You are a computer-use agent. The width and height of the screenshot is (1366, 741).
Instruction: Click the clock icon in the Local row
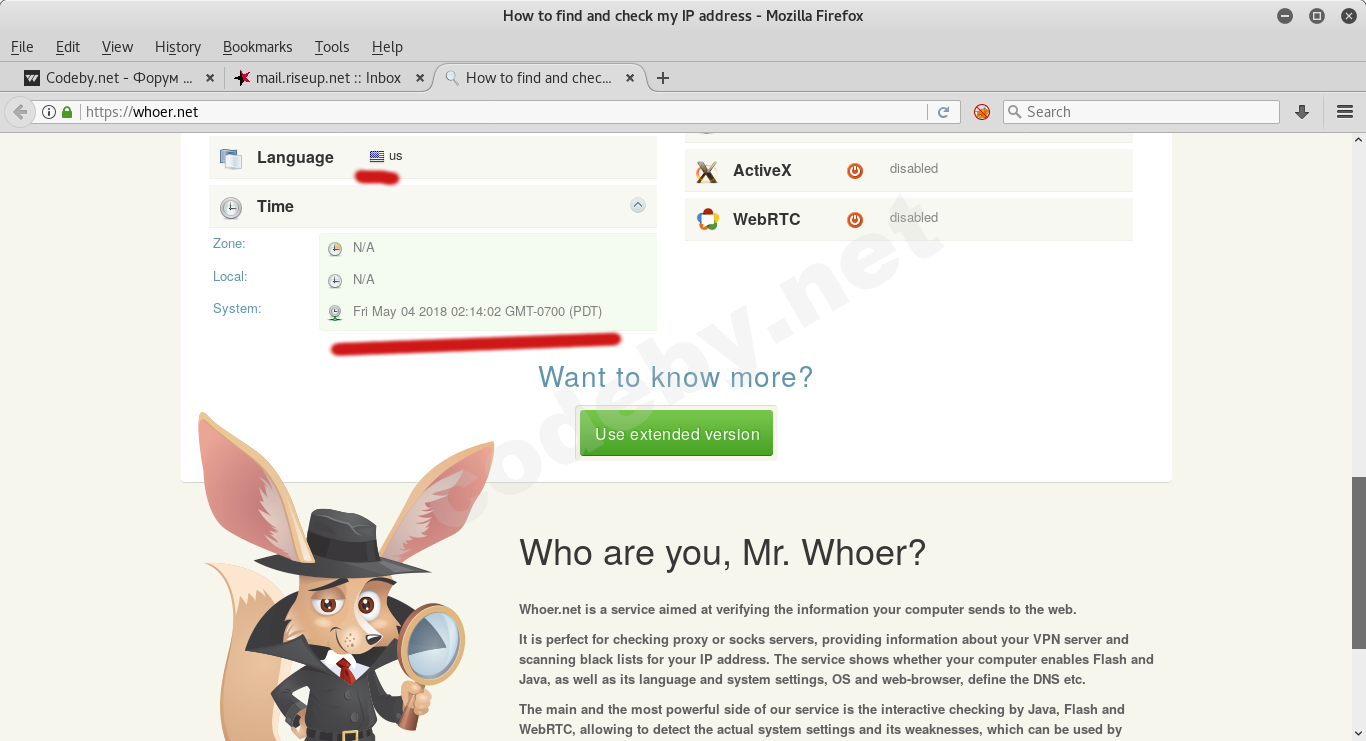[335, 280]
